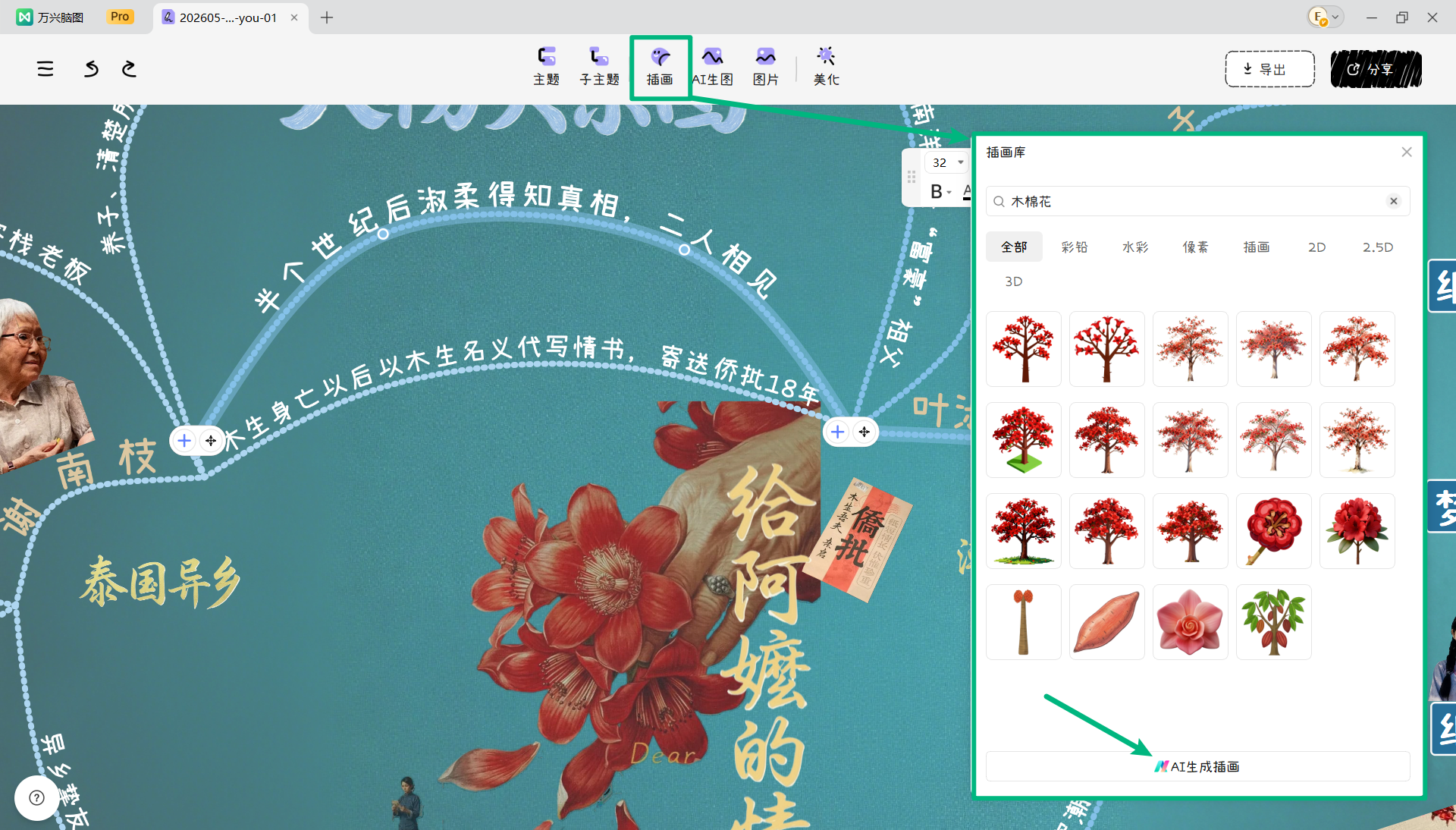
Task: Clear the illustration search text
Action: [x=1393, y=201]
